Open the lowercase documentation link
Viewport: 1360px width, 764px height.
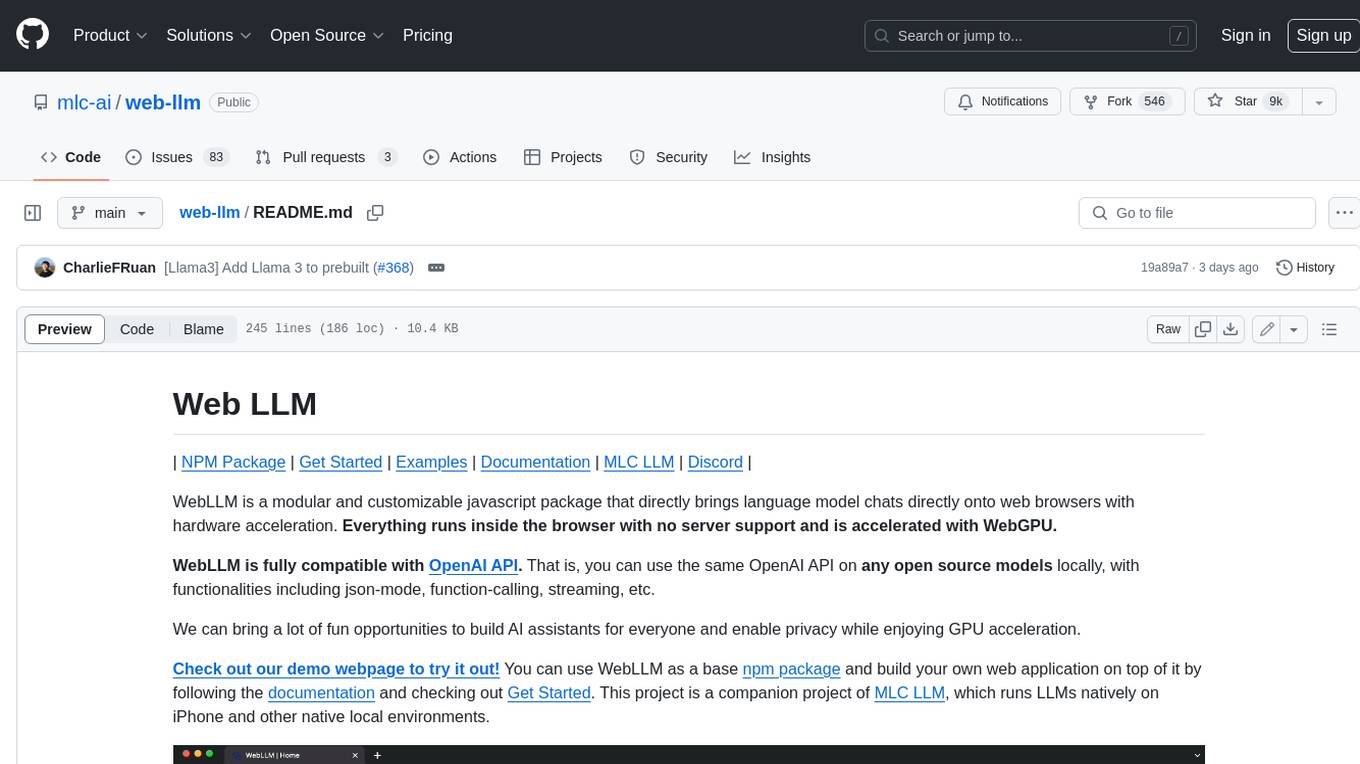[321, 693]
